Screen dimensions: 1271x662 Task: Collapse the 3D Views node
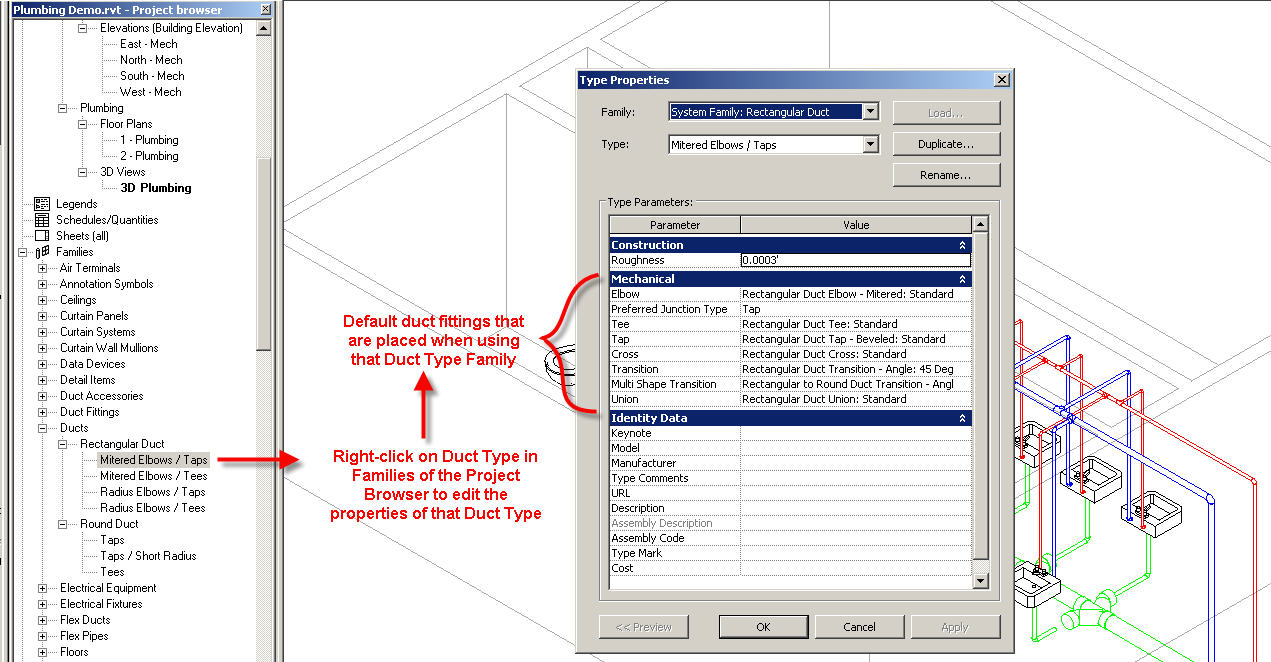[82, 172]
